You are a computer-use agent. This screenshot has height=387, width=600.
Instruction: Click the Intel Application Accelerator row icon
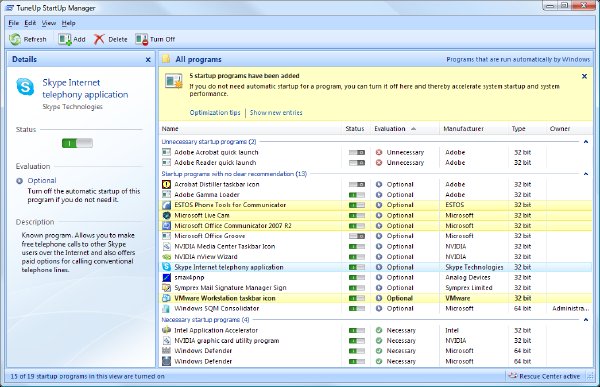tap(166, 330)
